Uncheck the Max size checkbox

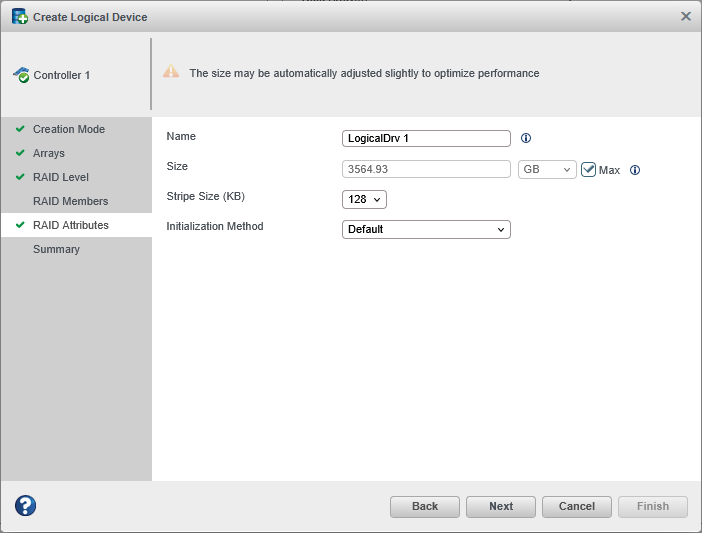pos(589,169)
